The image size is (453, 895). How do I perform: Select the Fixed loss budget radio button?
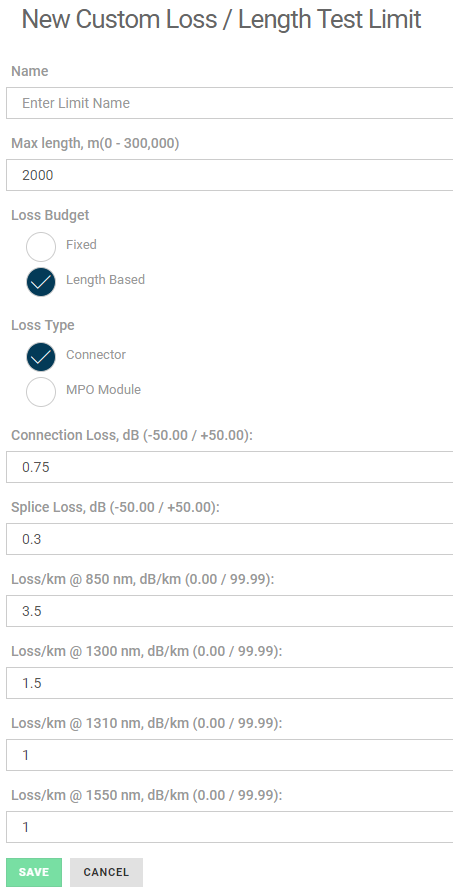point(41,247)
